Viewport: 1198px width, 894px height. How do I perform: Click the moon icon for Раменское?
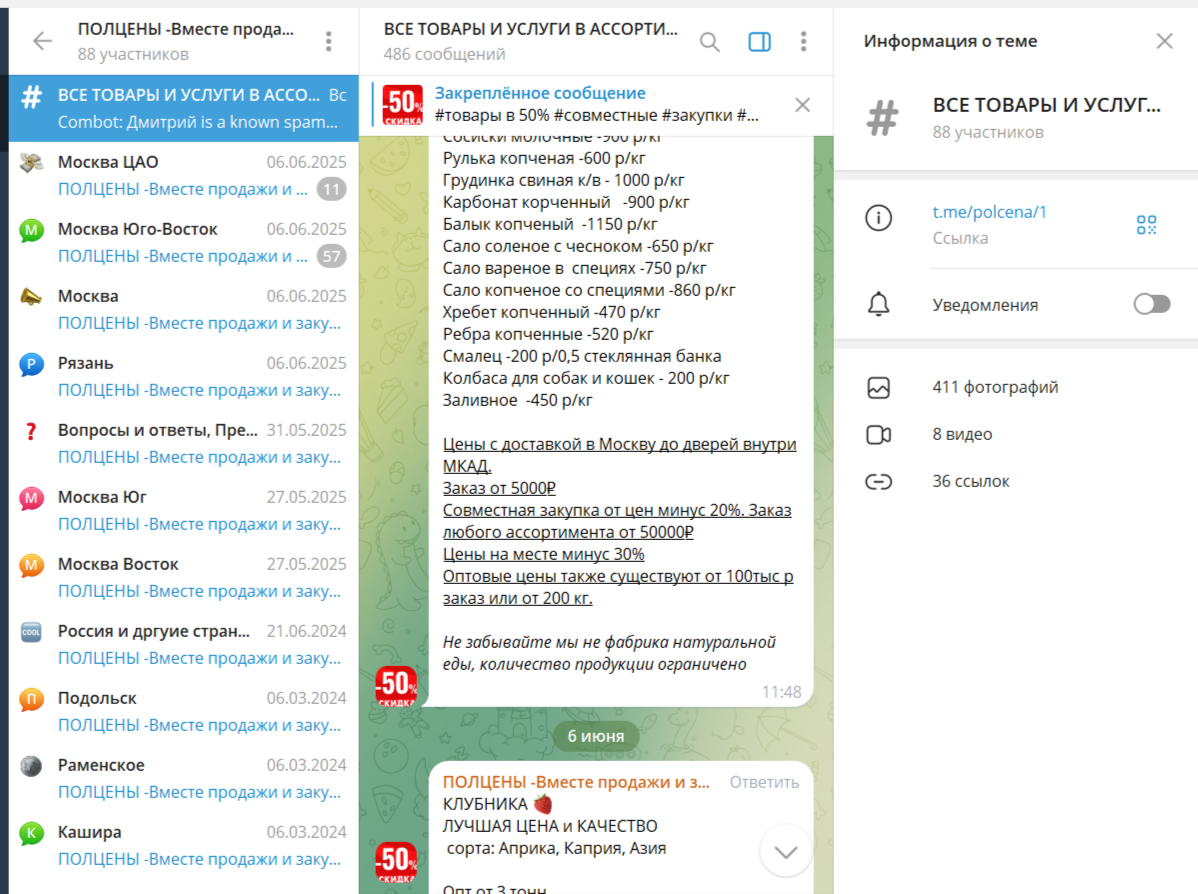point(31,766)
